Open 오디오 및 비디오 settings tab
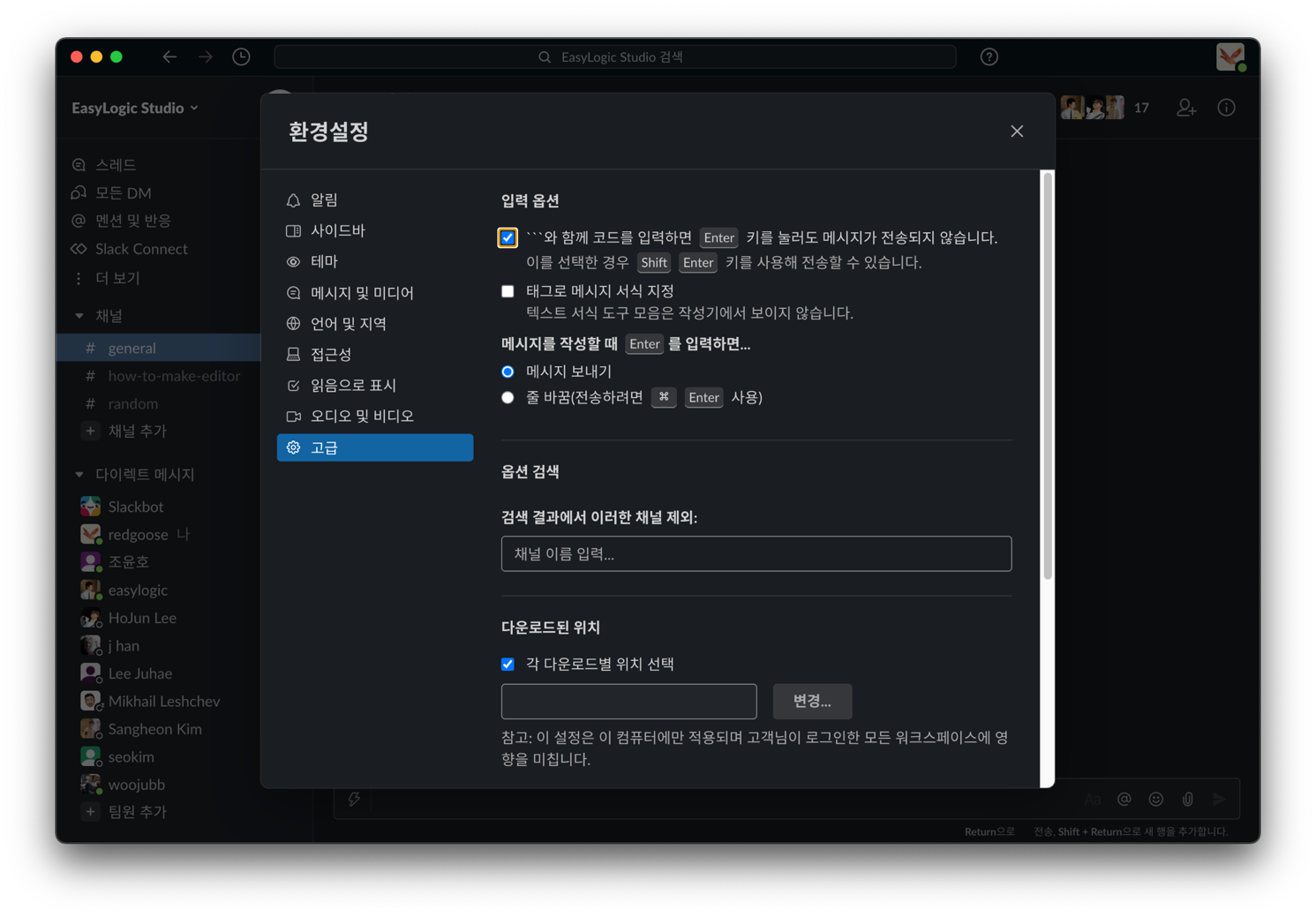The image size is (1316, 917). click(375, 416)
